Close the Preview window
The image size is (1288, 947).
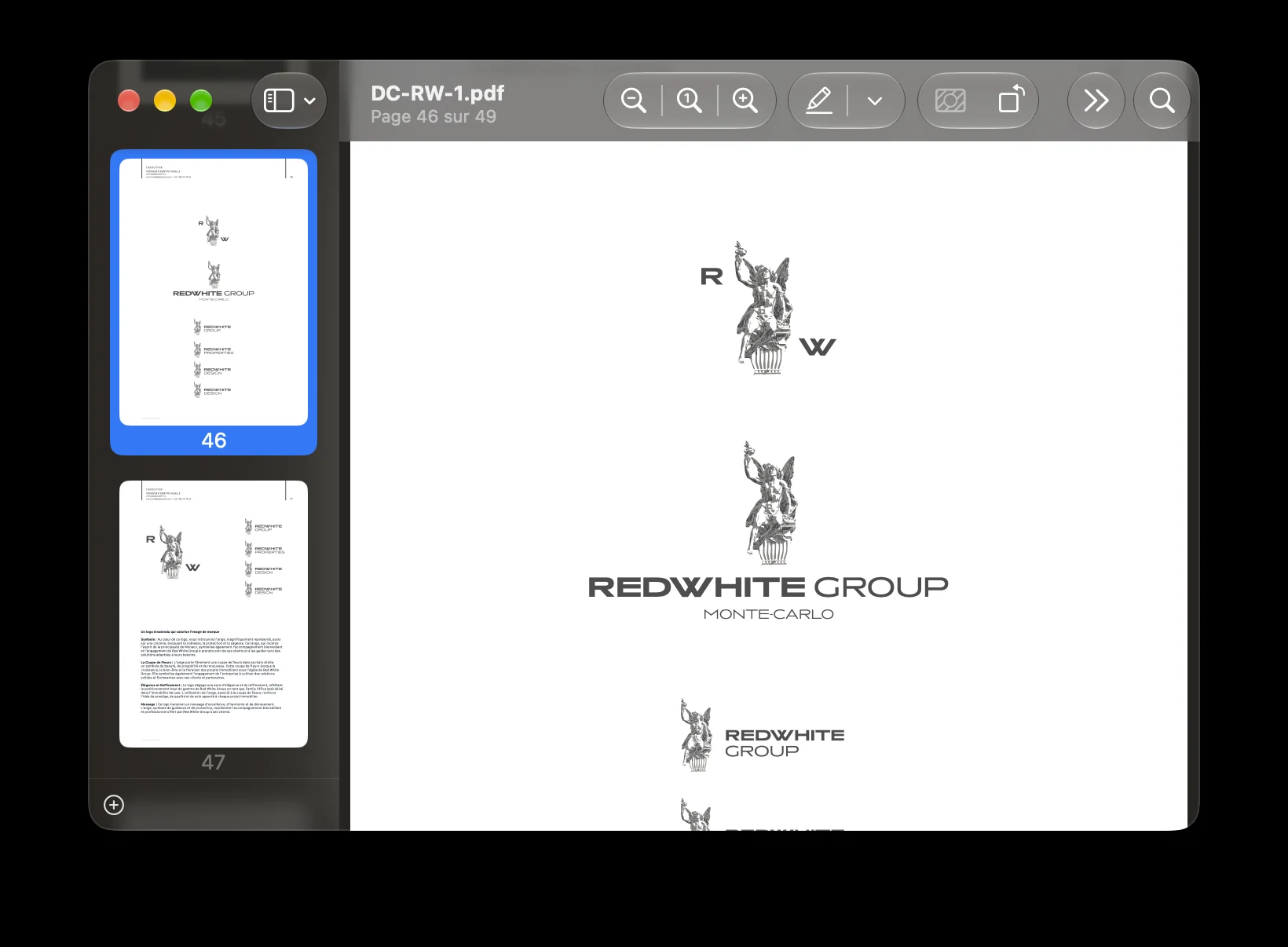(129, 101)
